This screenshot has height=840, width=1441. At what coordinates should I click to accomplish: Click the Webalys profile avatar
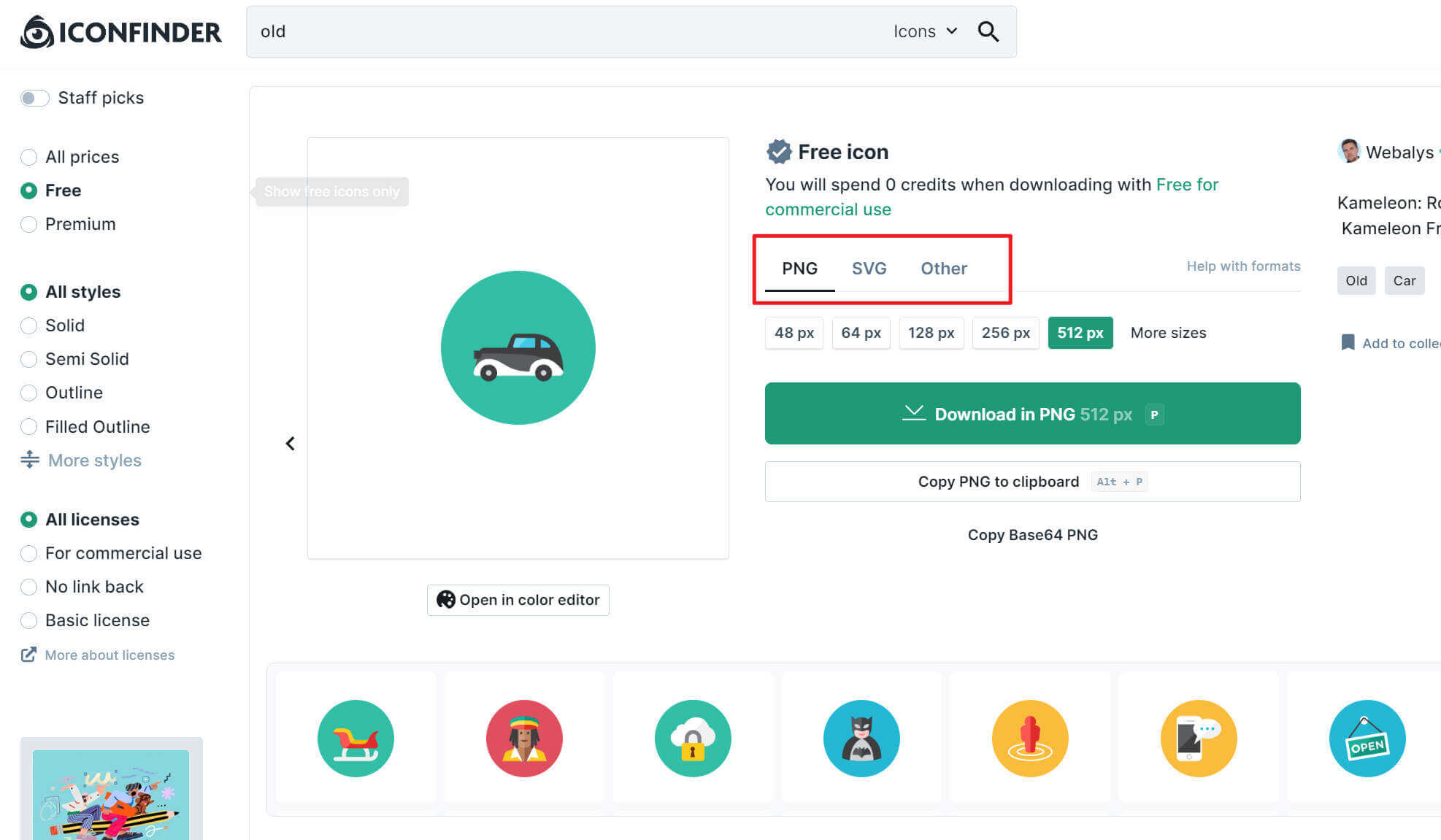click(x=1350, y=152)
